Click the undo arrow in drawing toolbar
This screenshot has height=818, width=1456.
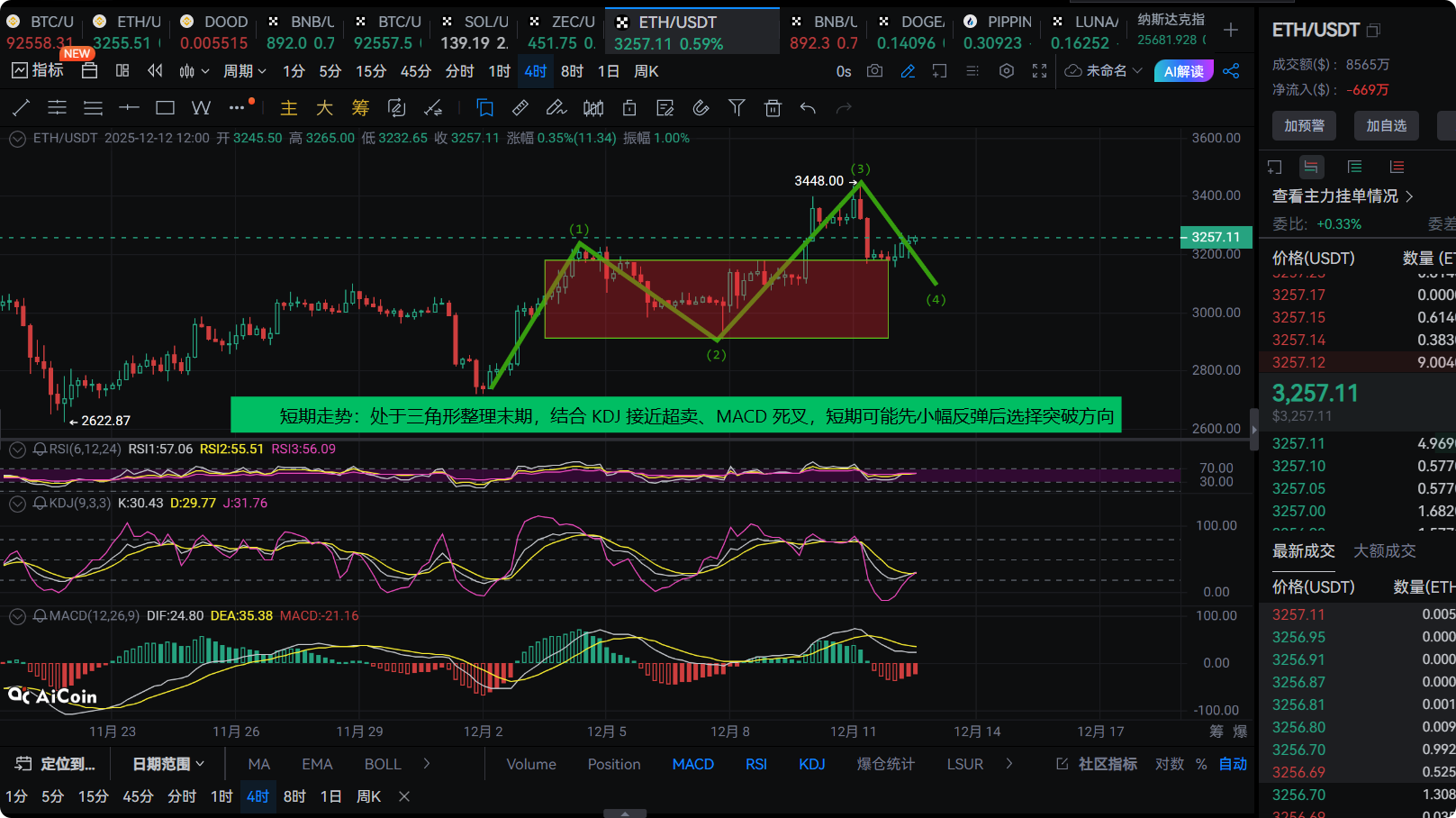click(x=808, y=108)
